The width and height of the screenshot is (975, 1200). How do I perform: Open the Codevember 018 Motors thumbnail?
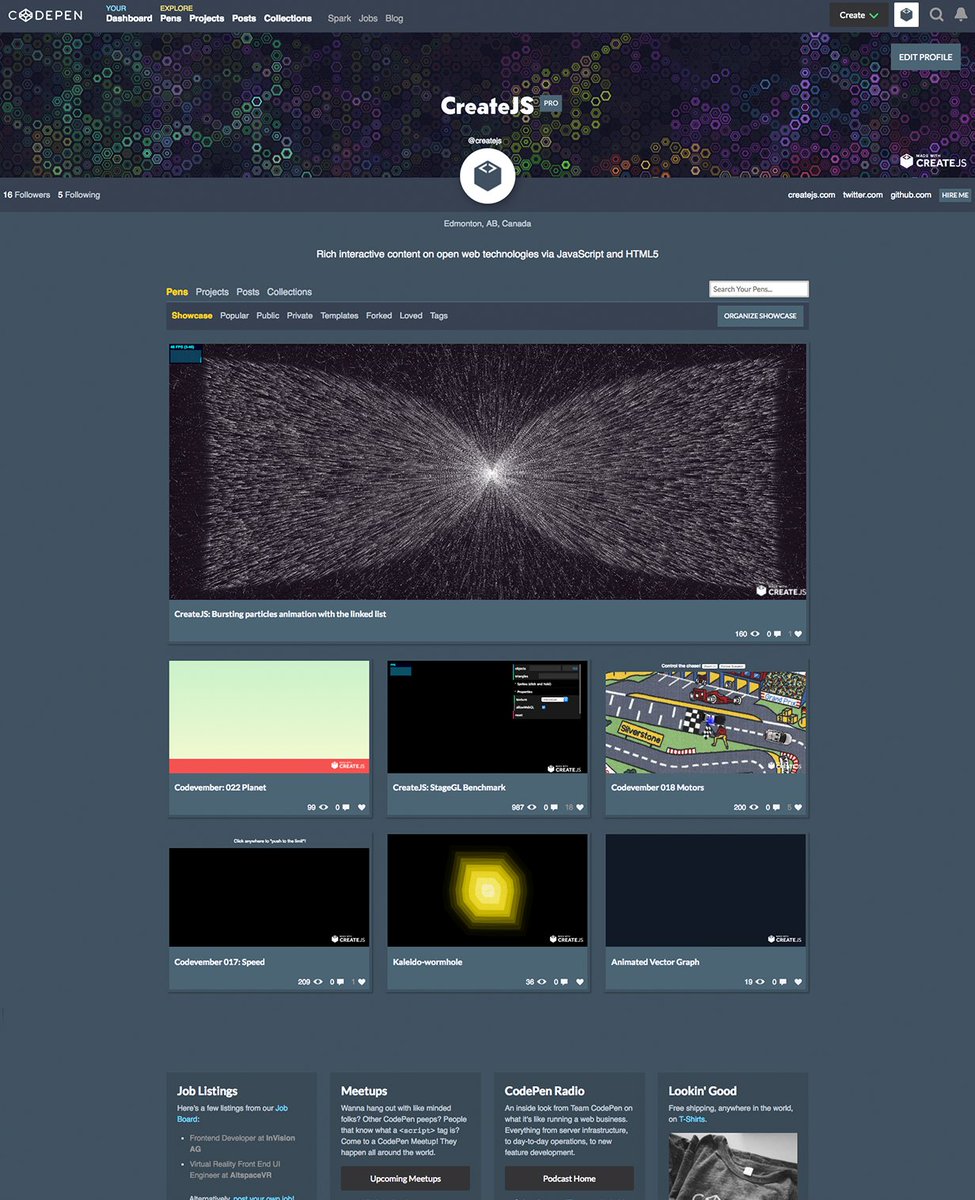(x=706, y=717)
